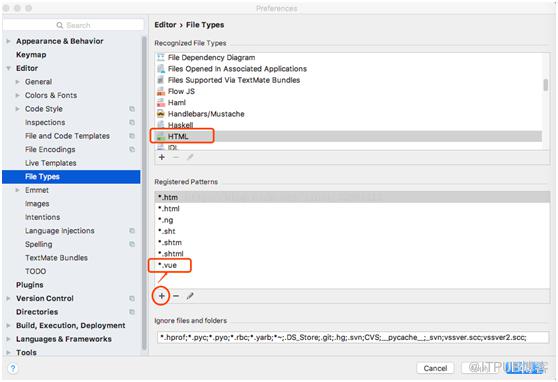The height and width of the screenshot is (382, 558).
Task: Expand Build, Execution, Deployment section
Action: click(8, 325)
